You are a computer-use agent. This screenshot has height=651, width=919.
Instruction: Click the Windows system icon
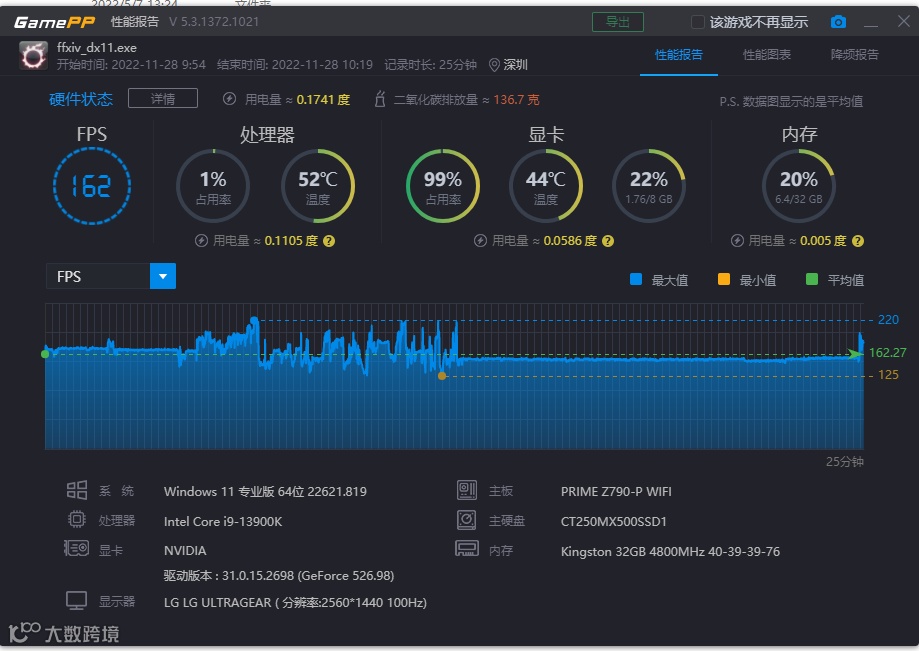pos(77,490)
